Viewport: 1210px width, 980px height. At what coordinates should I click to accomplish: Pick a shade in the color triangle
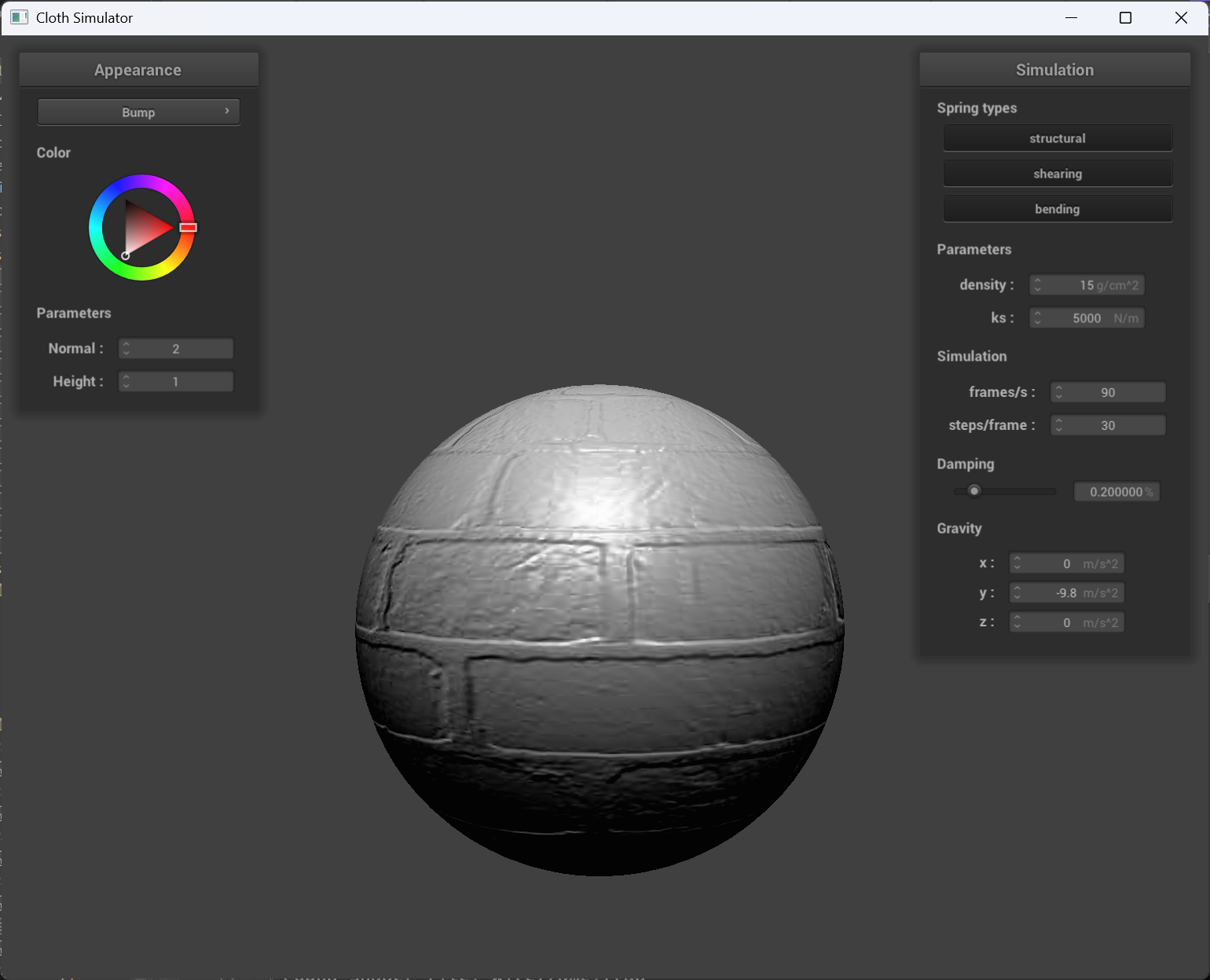tap(146, 227)
